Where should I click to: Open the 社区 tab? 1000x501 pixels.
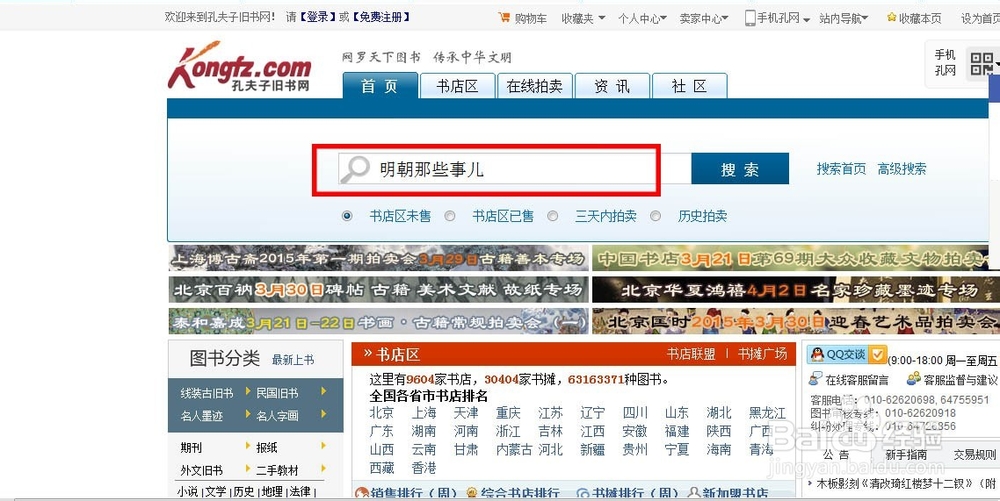689,86
